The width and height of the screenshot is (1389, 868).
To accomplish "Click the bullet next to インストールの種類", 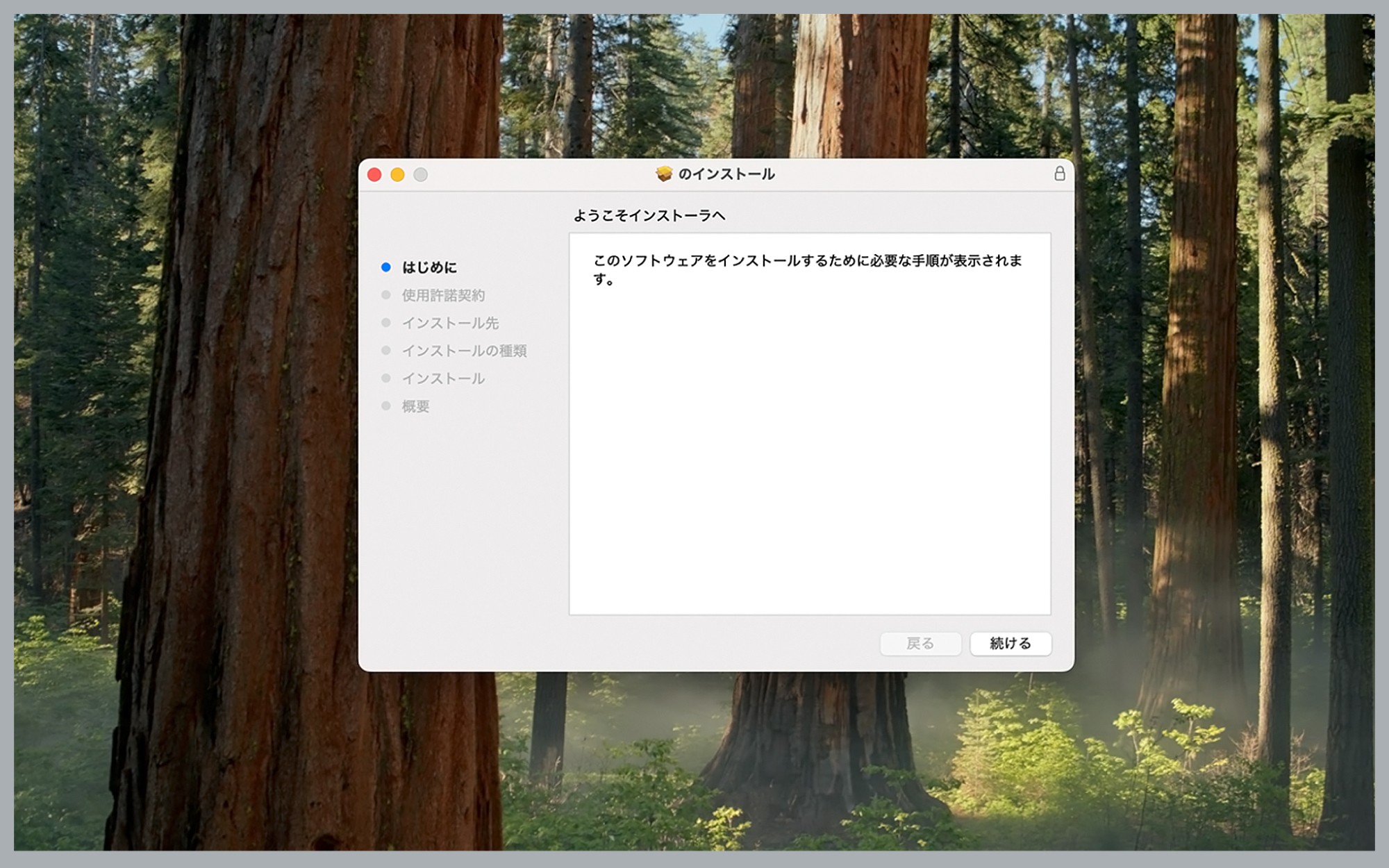I will (x=386, y=351).
